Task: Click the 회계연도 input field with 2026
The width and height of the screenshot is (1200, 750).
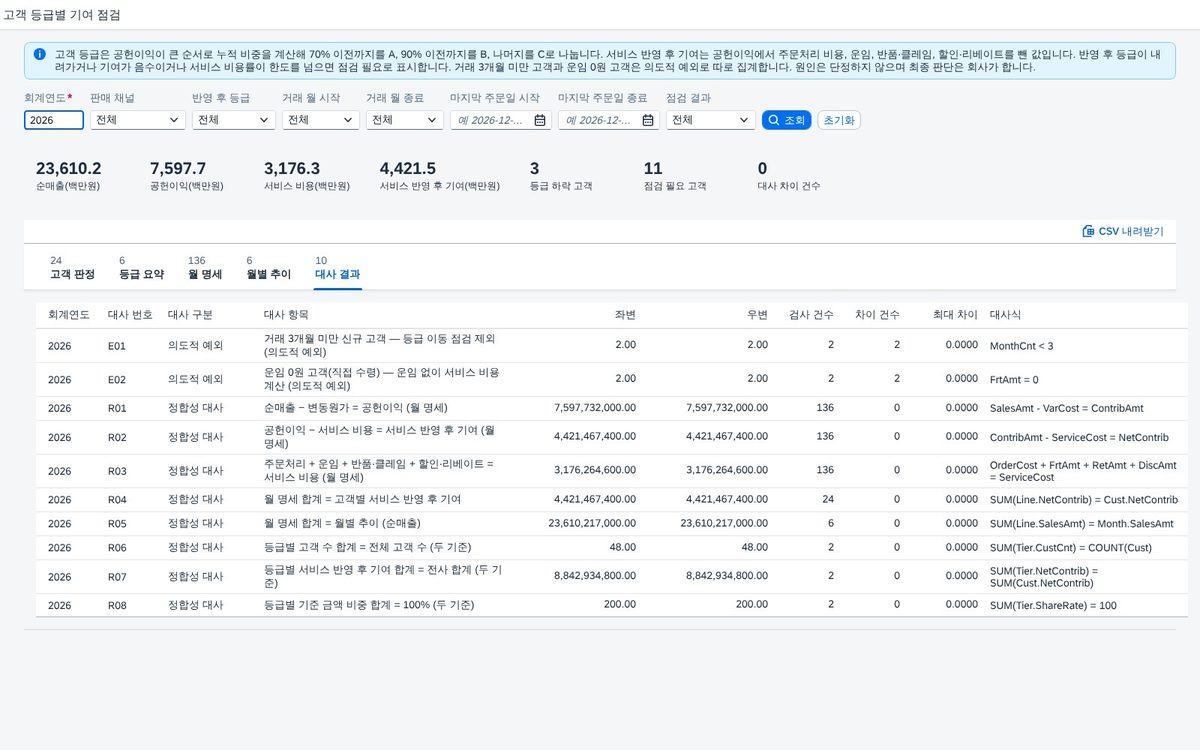Action: (54, 120)
